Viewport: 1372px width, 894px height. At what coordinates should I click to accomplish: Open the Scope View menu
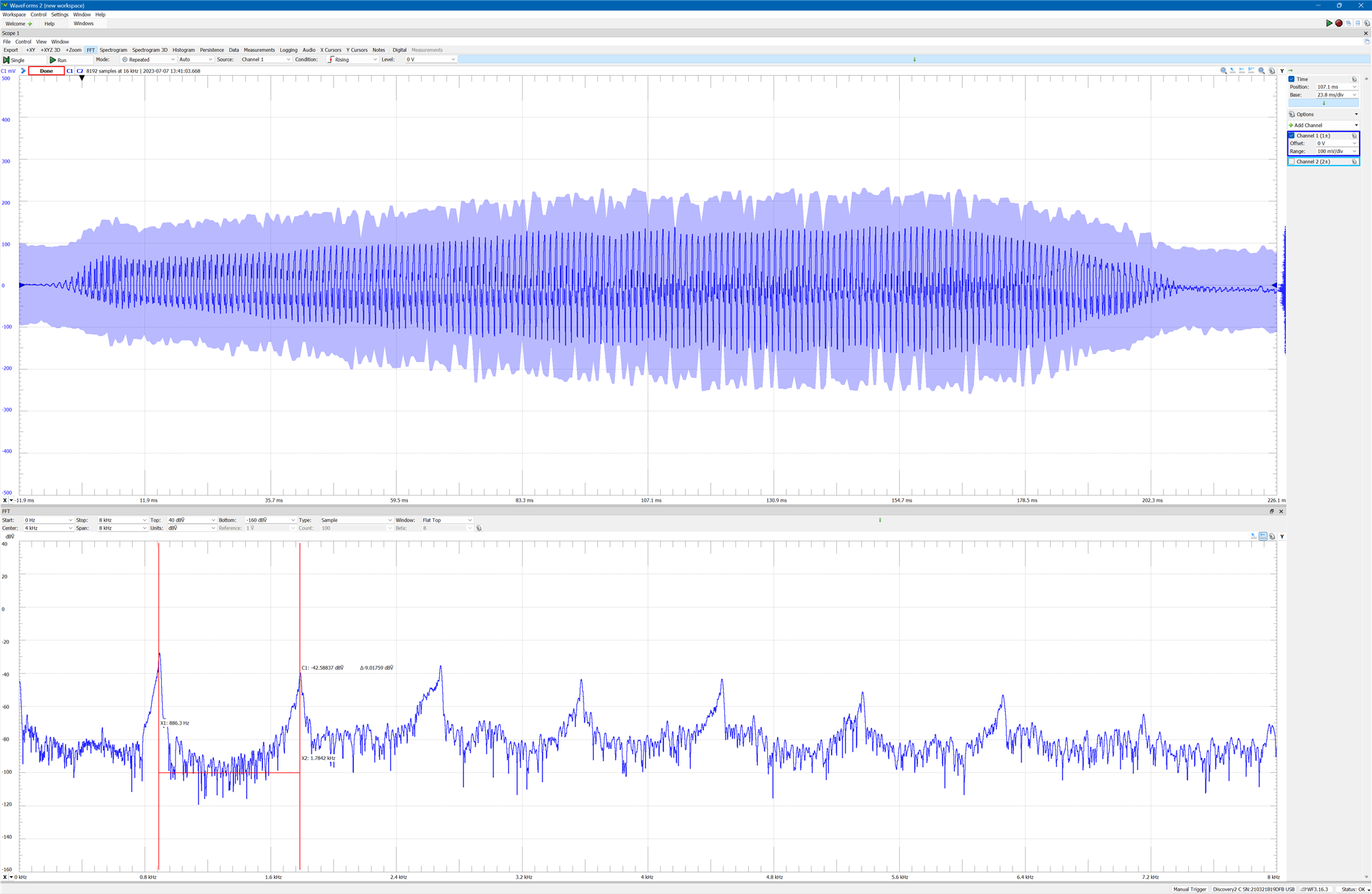click(41, 42)
